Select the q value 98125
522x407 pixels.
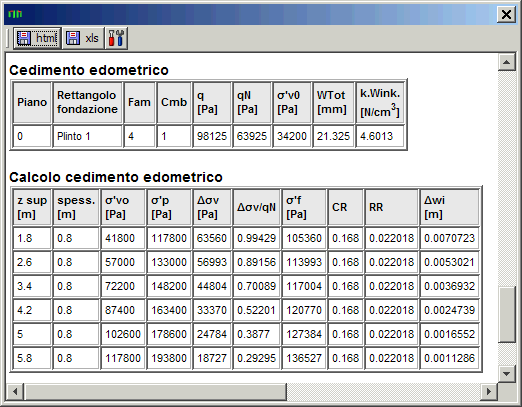(212, 136)
